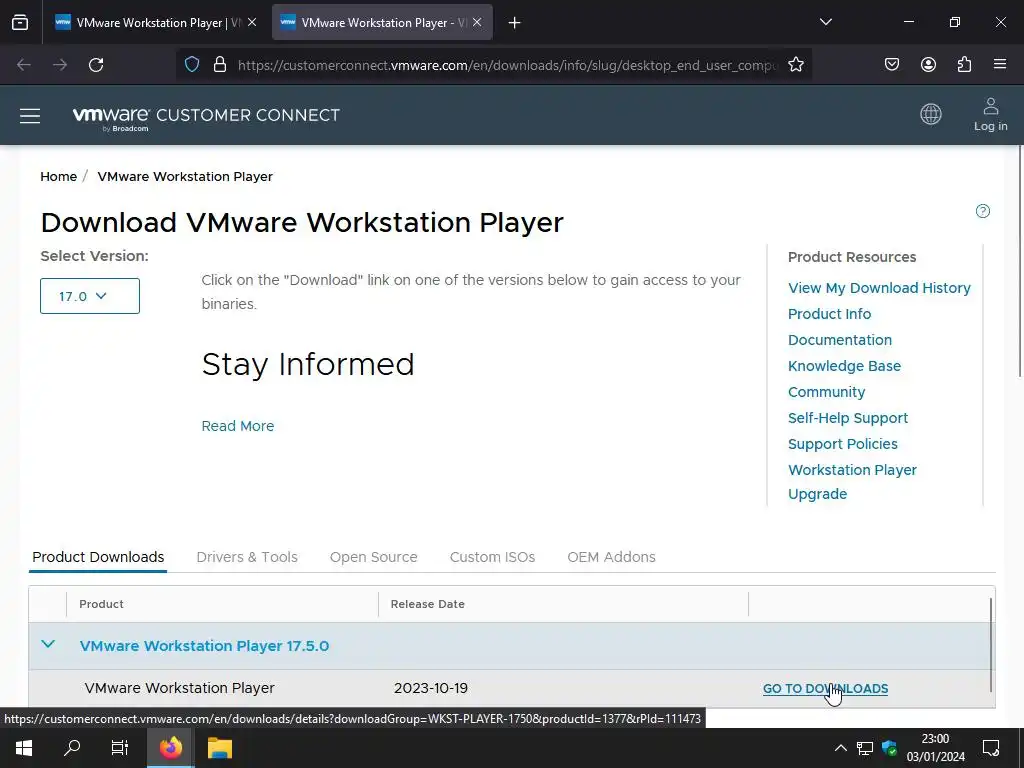Open the Product Info link

pyautogui.click(x=829, y=314)
